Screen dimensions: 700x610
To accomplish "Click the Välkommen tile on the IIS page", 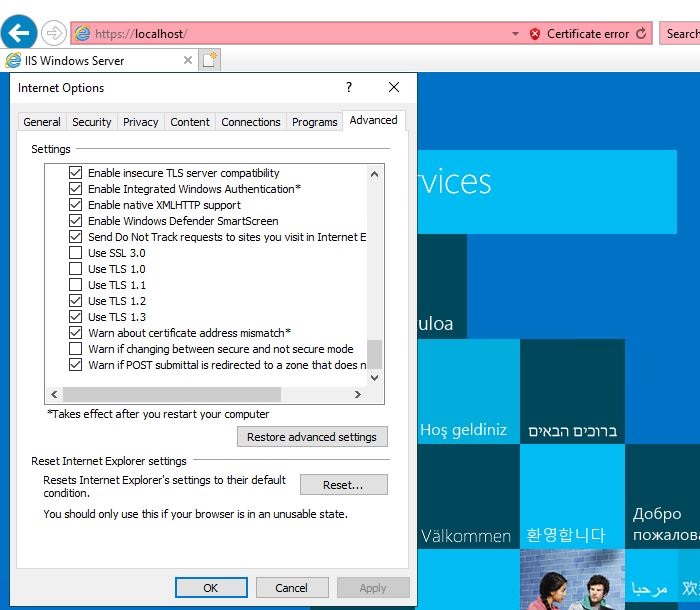I will click(x=469, y=496).
